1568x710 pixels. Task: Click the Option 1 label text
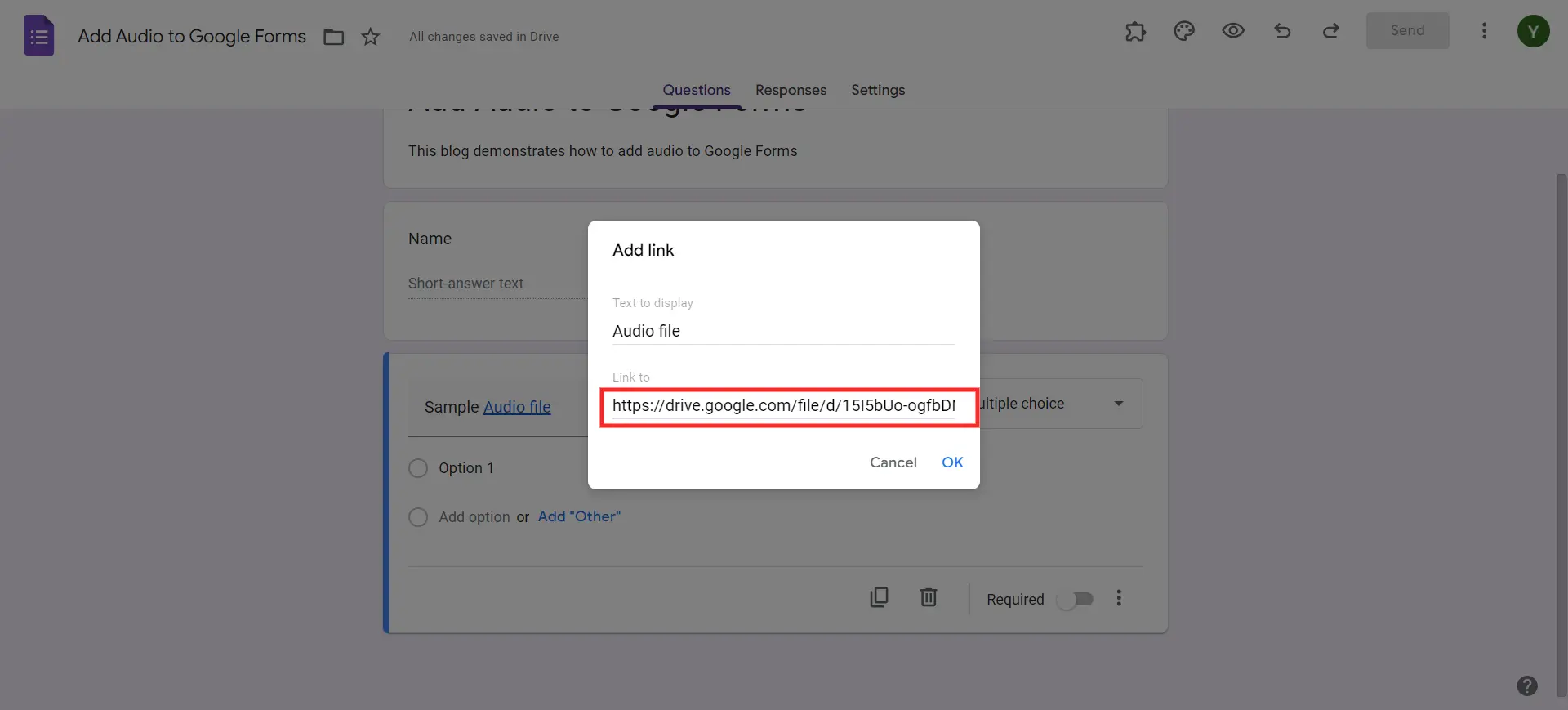465,468
